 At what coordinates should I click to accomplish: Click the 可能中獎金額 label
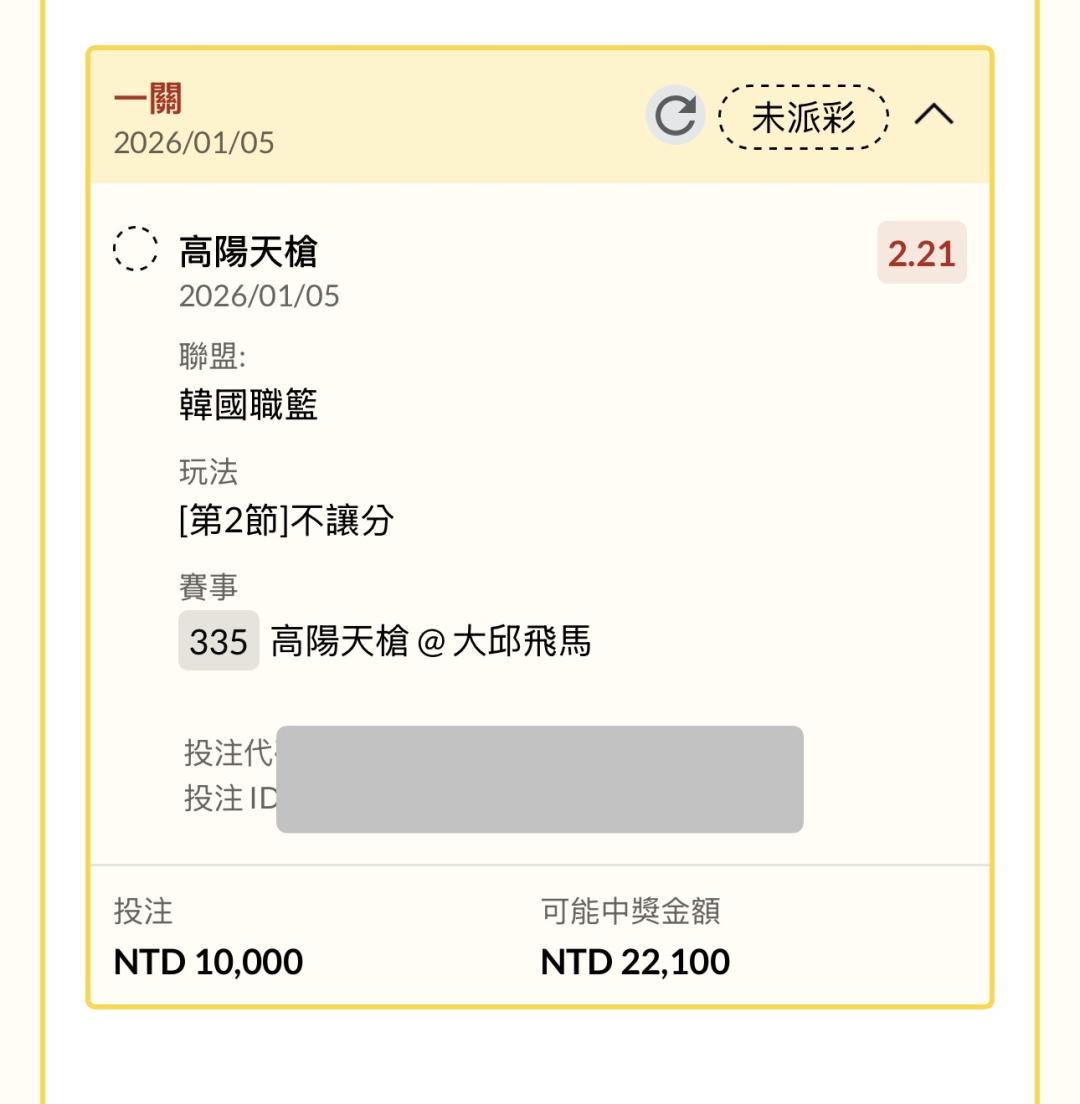tap(630, 911)
